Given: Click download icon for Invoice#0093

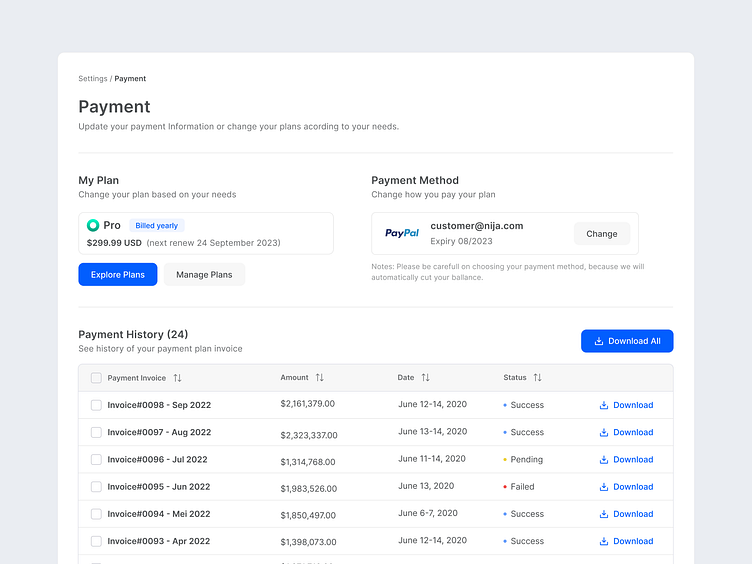Looking at the screenshot, I should point(604,541).
